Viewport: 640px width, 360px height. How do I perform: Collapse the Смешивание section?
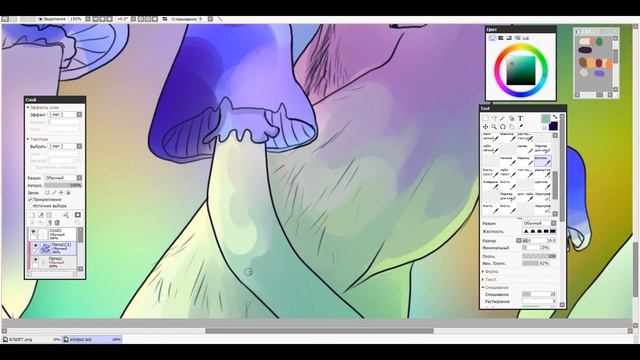point(483,287)
